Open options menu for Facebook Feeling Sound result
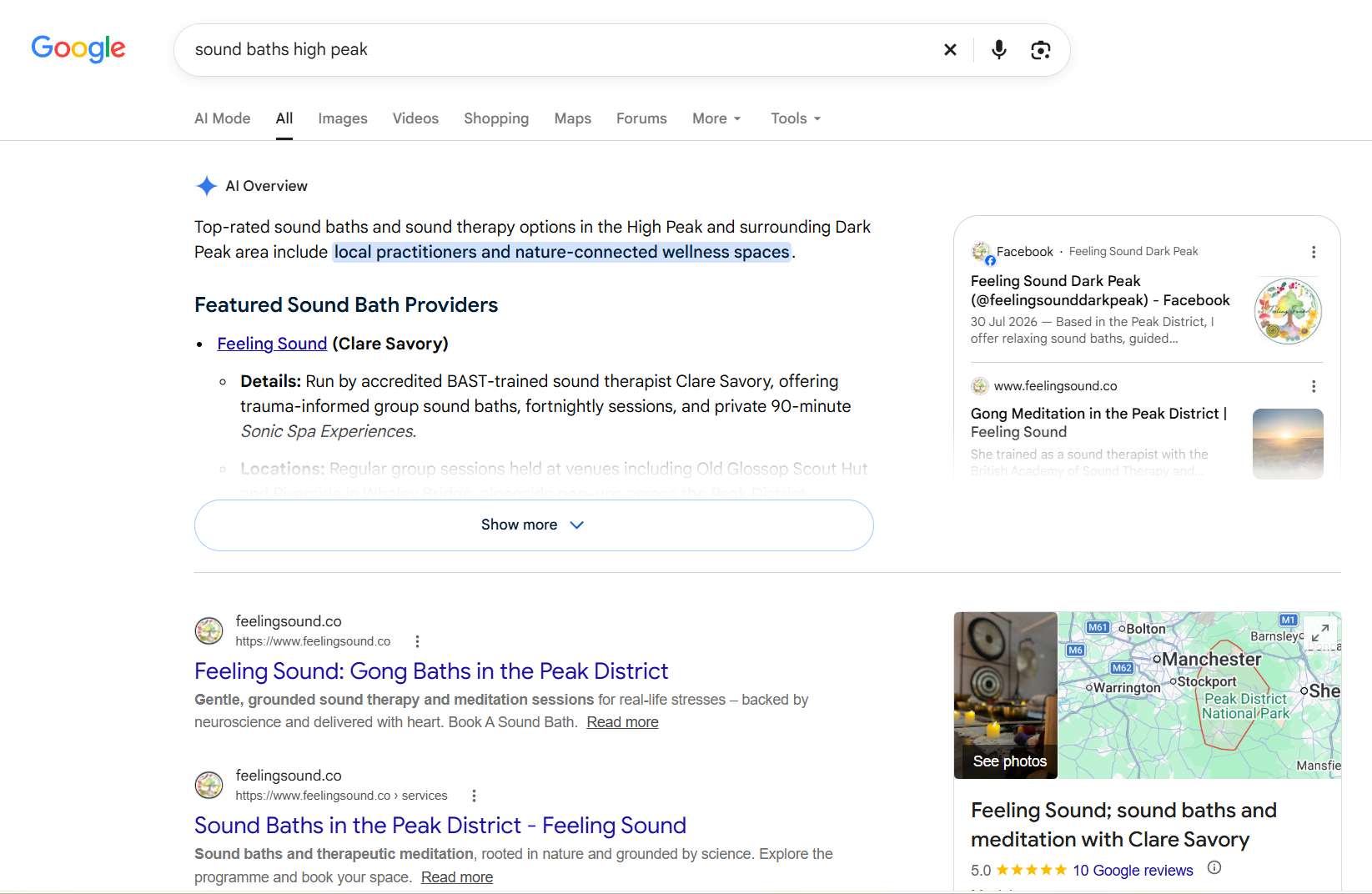Screen dimensions: 1372x894 pos(1314,252)
